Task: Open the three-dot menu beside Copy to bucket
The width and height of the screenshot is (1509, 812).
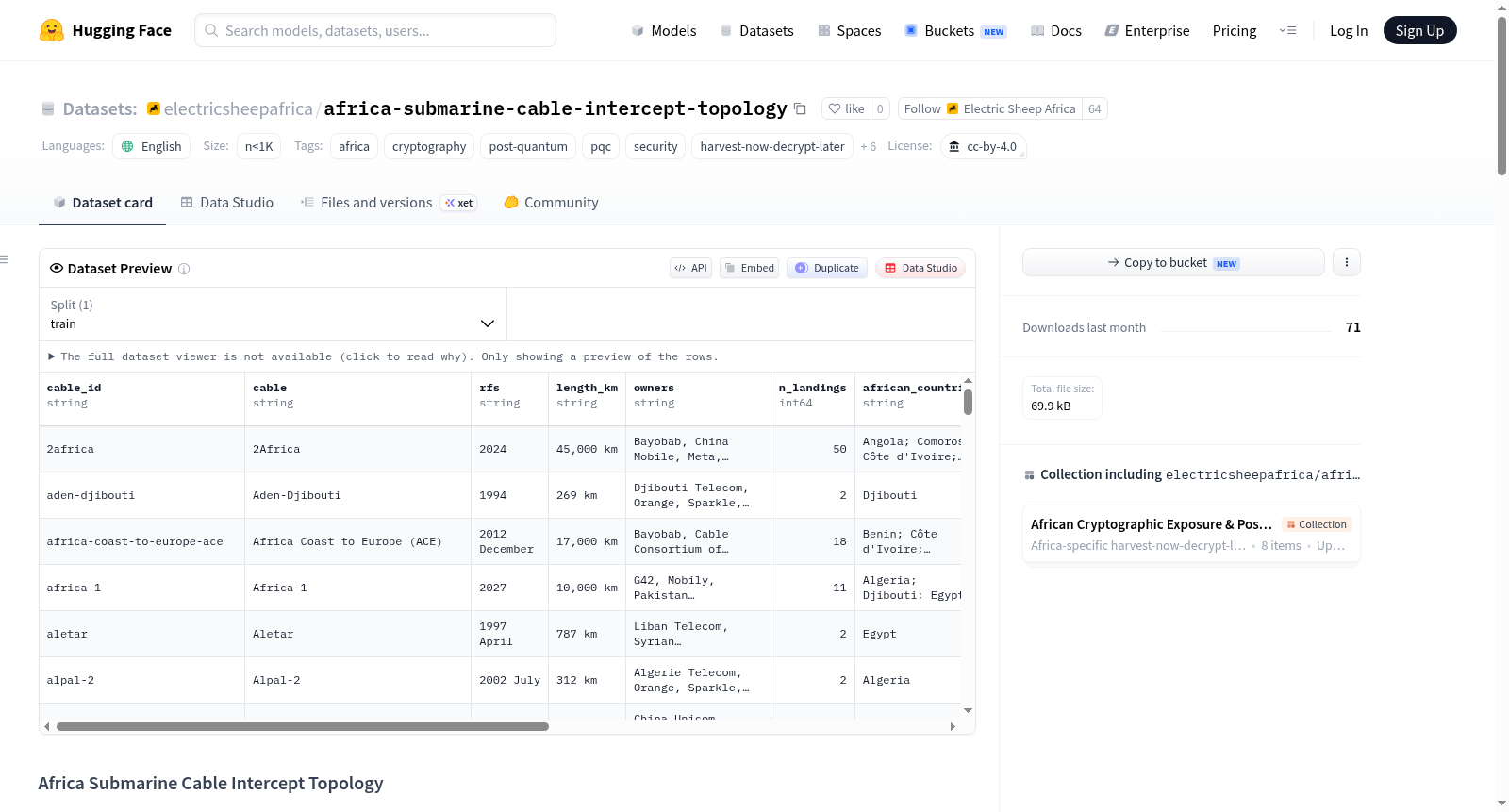Action: [1347, 262]
